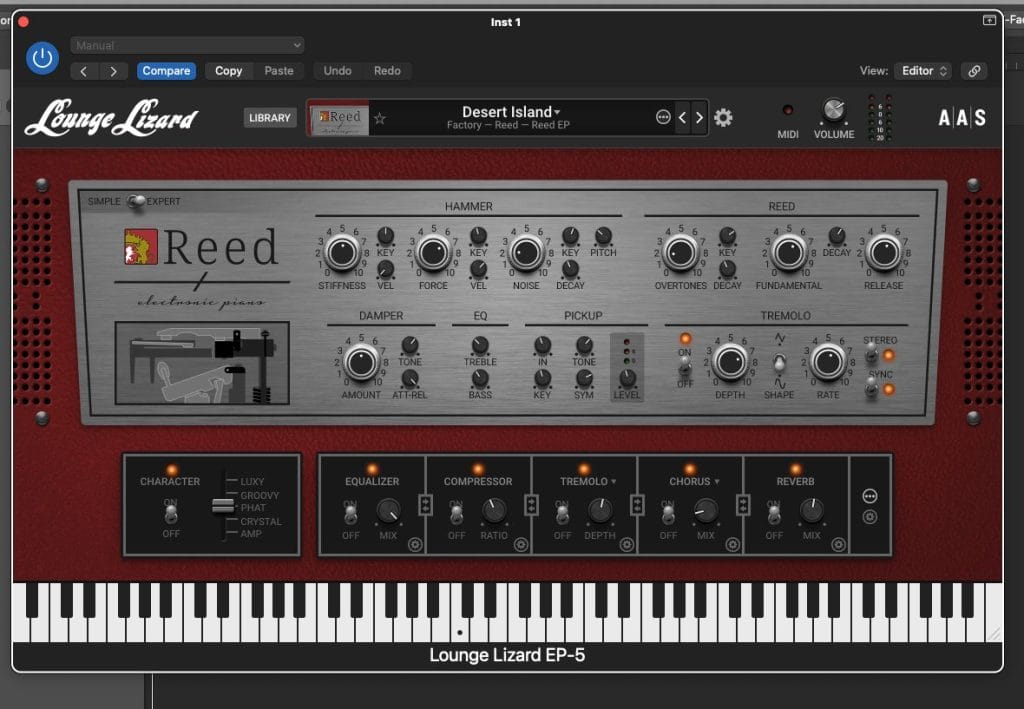
Task: Open the settings gear icon
Action: click(x=723, y=118)
